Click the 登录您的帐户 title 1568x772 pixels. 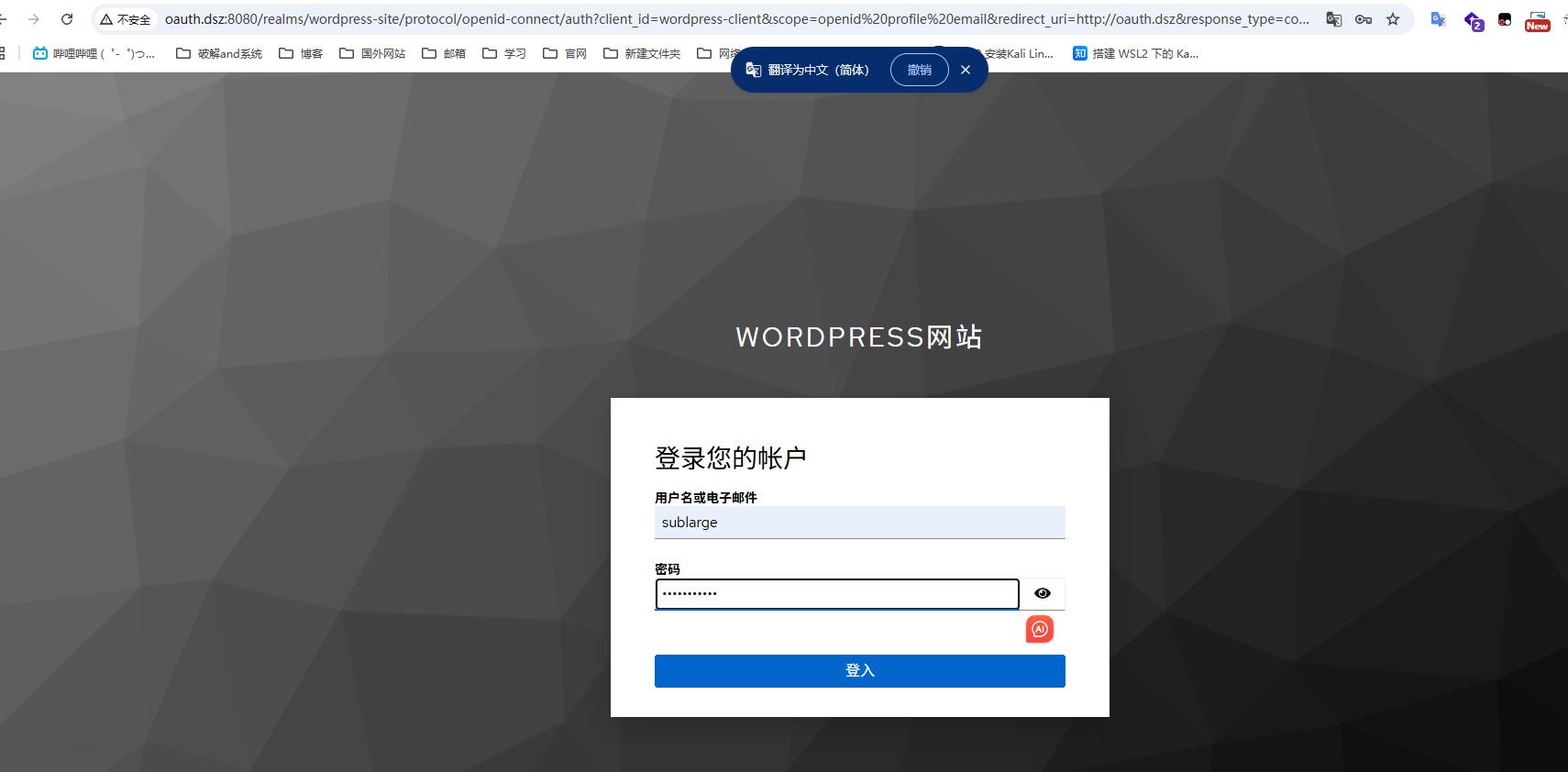pos(731,458)
